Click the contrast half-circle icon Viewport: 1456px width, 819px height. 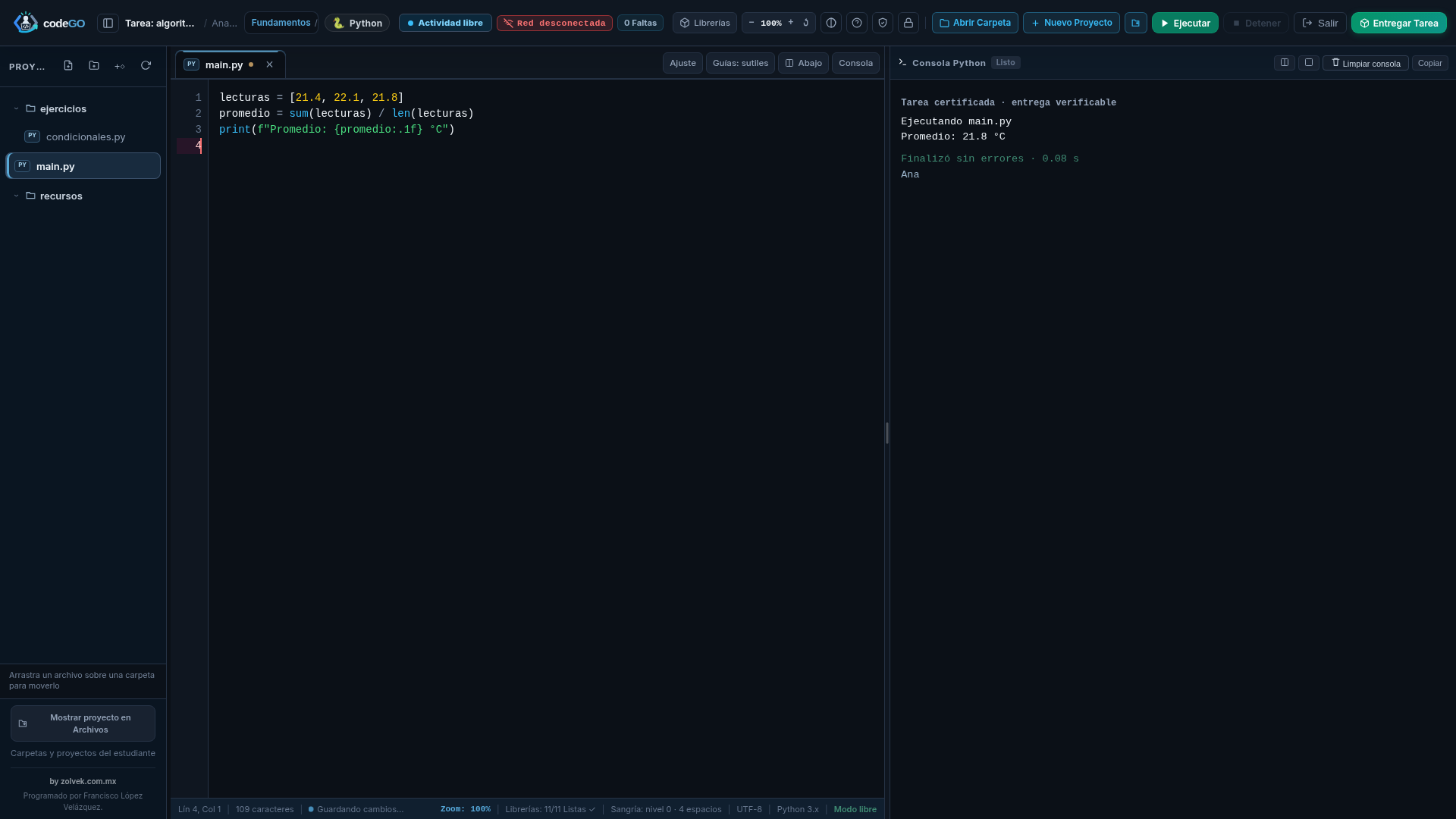tap(831, 23)
